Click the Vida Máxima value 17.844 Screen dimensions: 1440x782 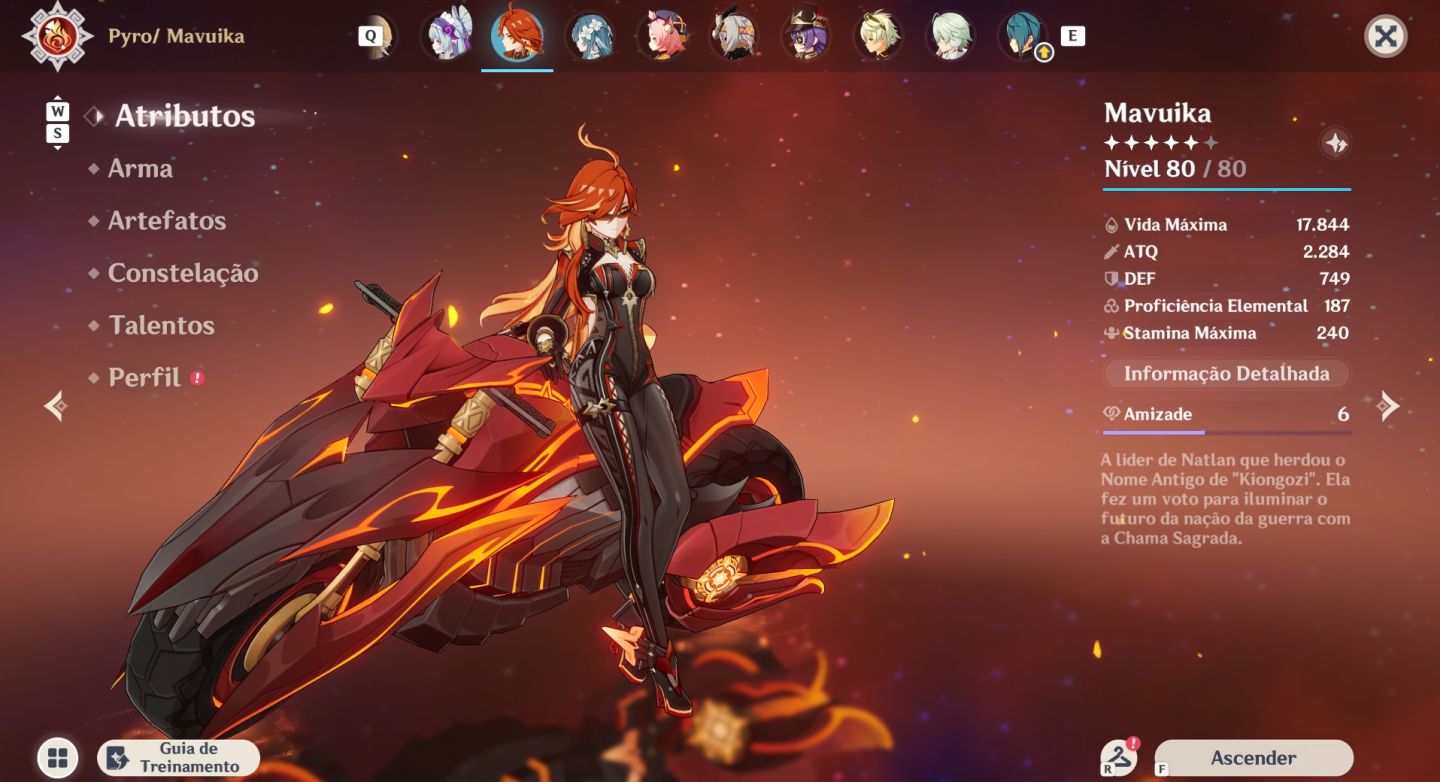[1323, 225]
